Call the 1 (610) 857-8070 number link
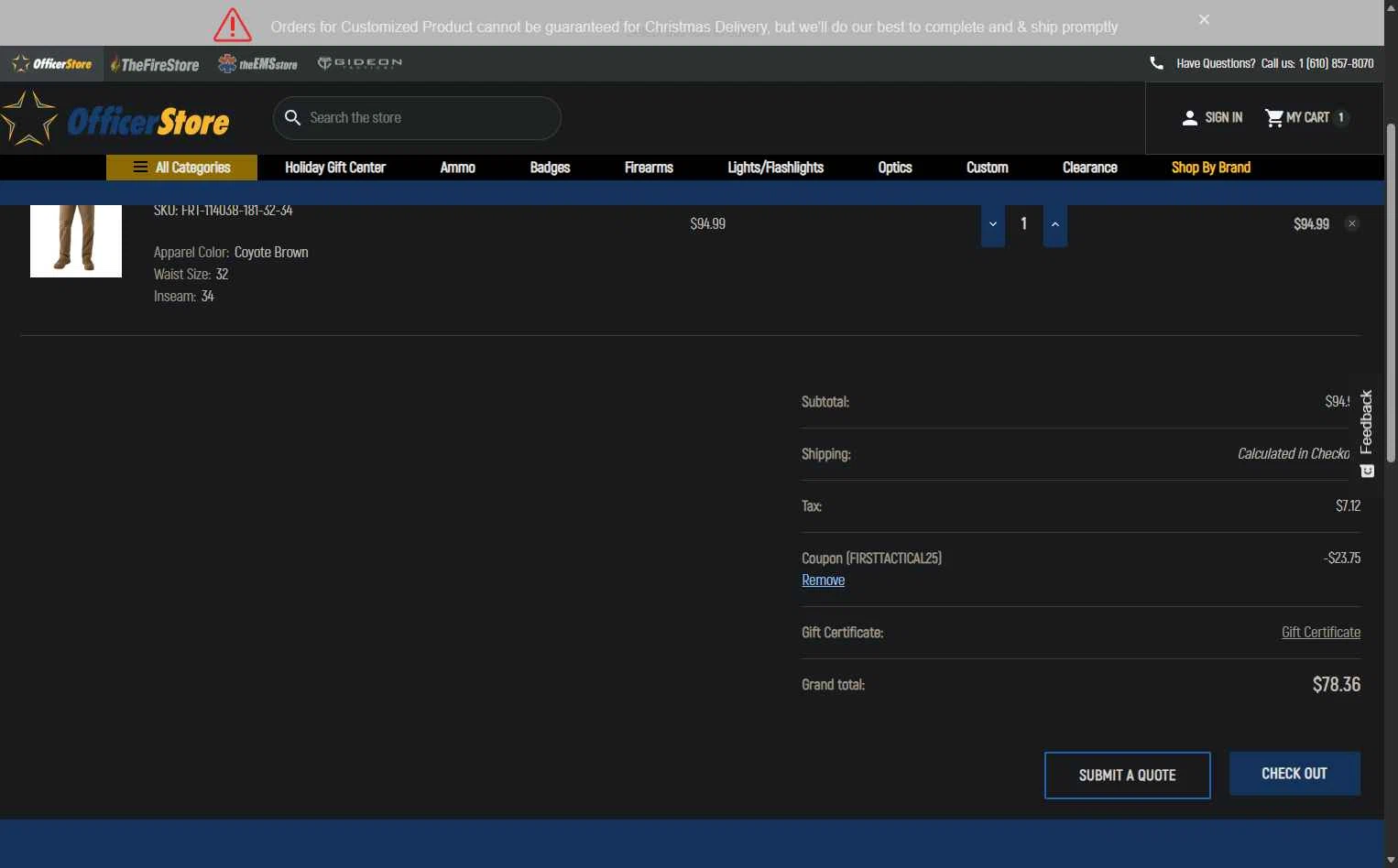 point(1336,63)
